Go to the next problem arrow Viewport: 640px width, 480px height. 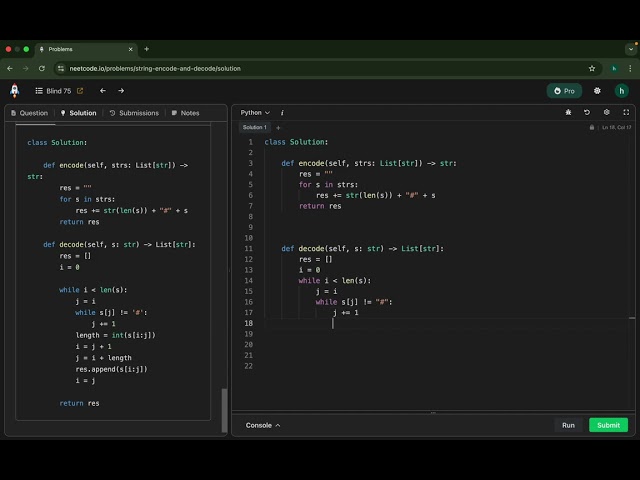pyautogui.click(x=121, y=91)
